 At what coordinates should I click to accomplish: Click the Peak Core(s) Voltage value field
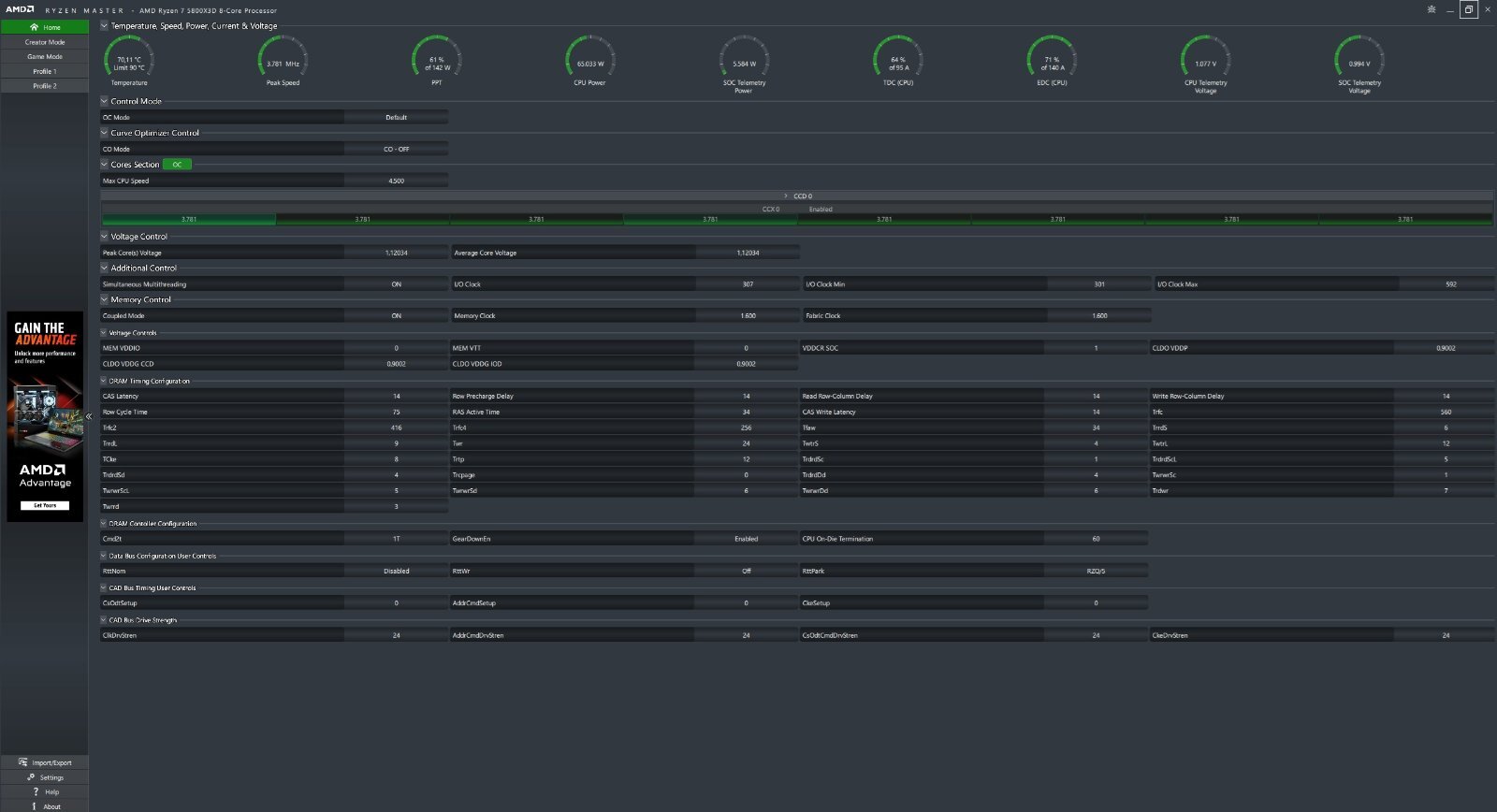click(x=396, y=254)
